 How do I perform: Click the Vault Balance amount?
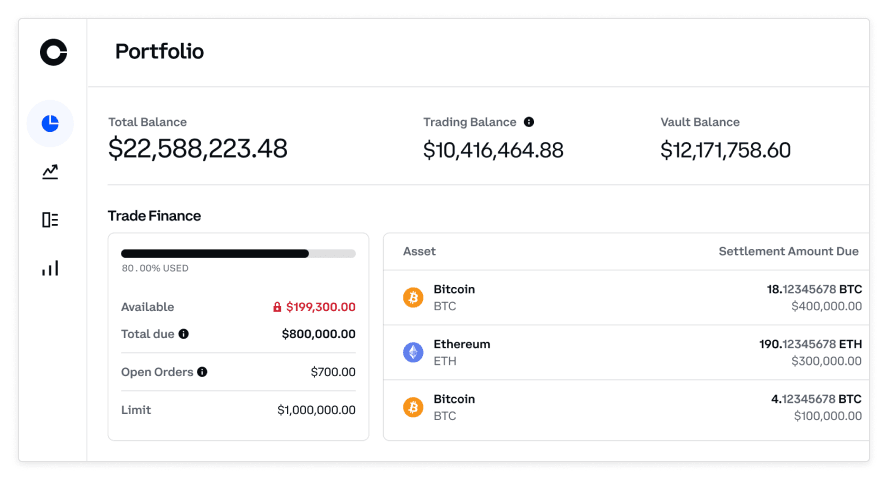725,151
